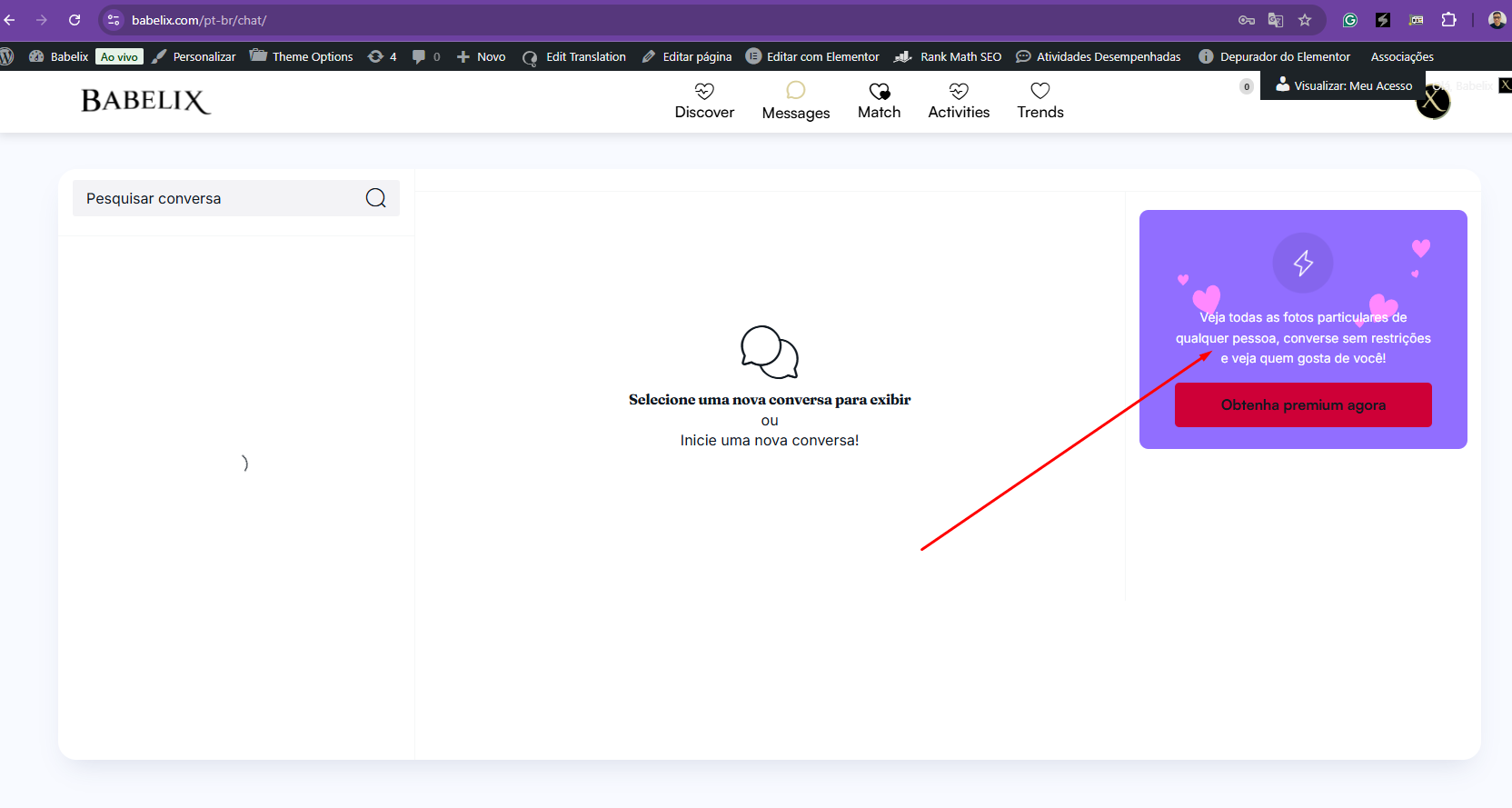Open comments bubble showing 0
This screenshot has width=1512, height=808.
click(426, 56)
